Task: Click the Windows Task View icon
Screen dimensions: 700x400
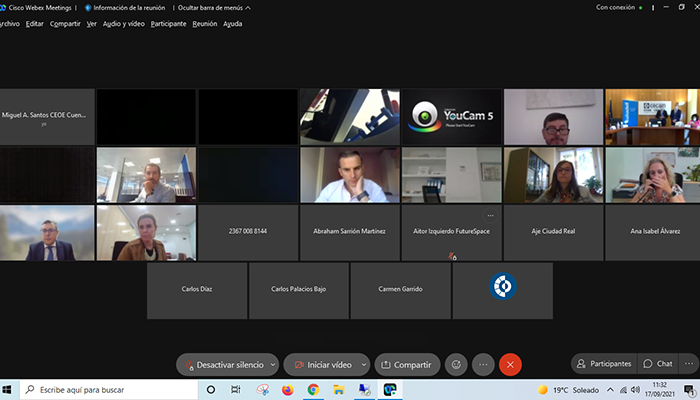Action: point(236,390)
